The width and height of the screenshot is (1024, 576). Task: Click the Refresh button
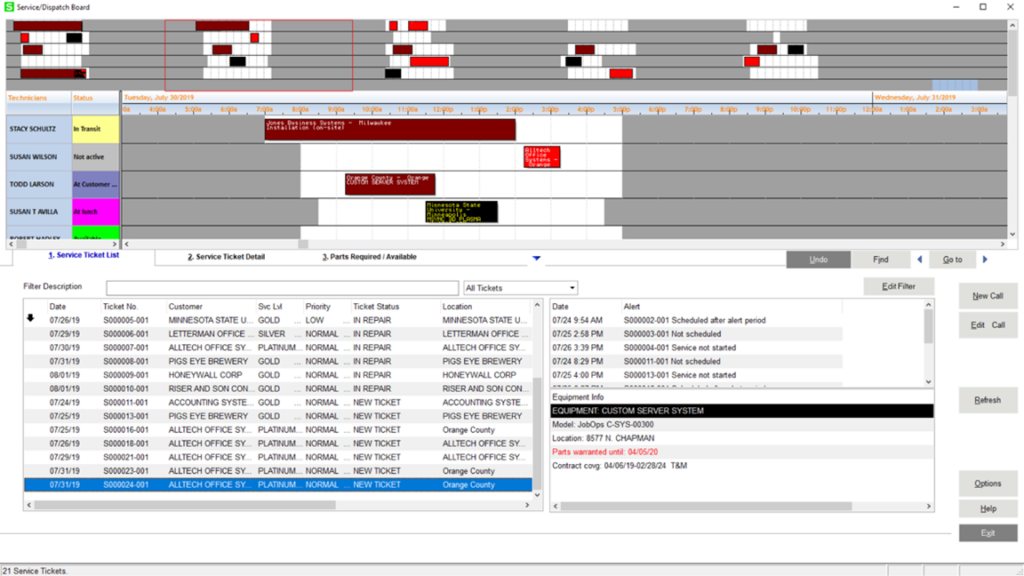coord(987,400)
